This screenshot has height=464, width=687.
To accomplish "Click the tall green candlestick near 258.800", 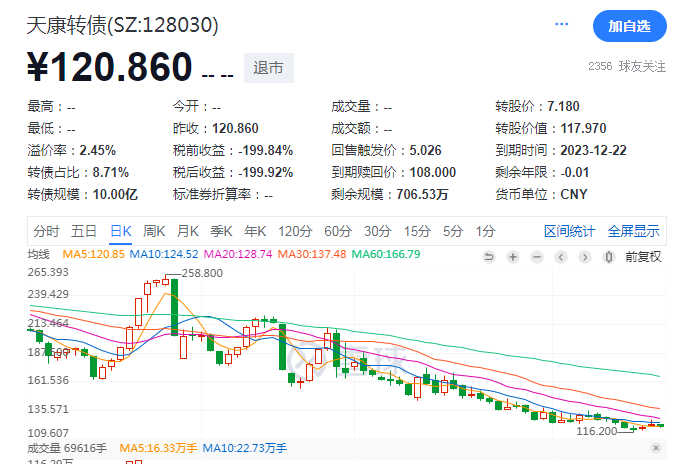I will [174, 307].
